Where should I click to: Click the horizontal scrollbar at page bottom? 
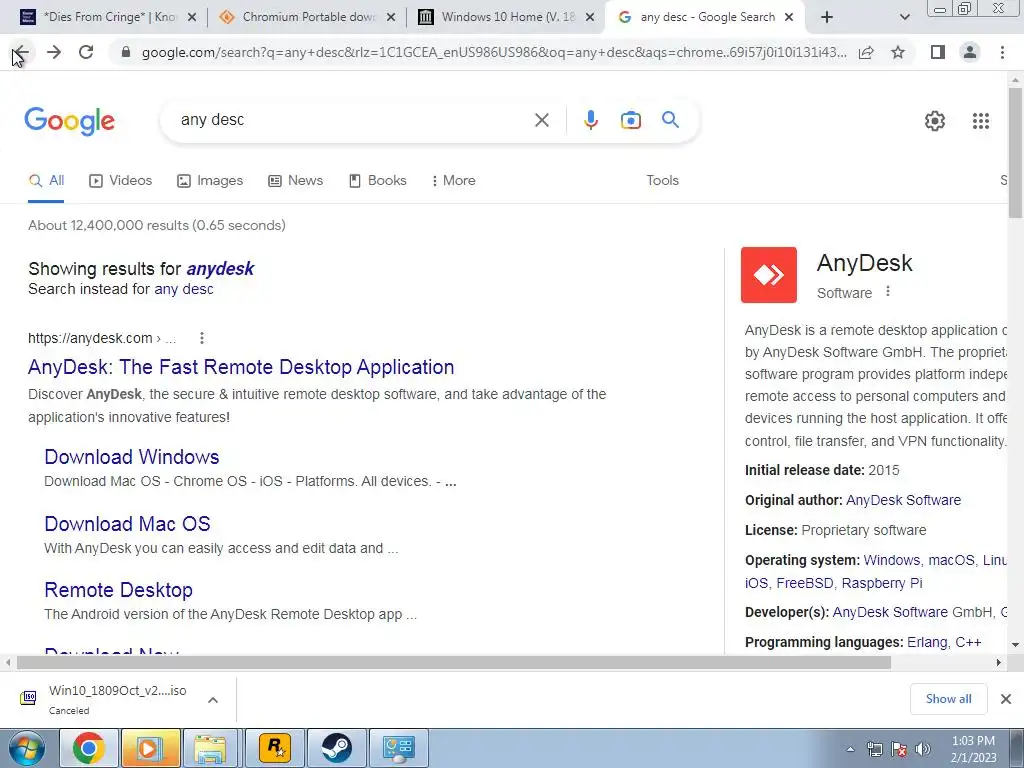click(x=454, y=663)
